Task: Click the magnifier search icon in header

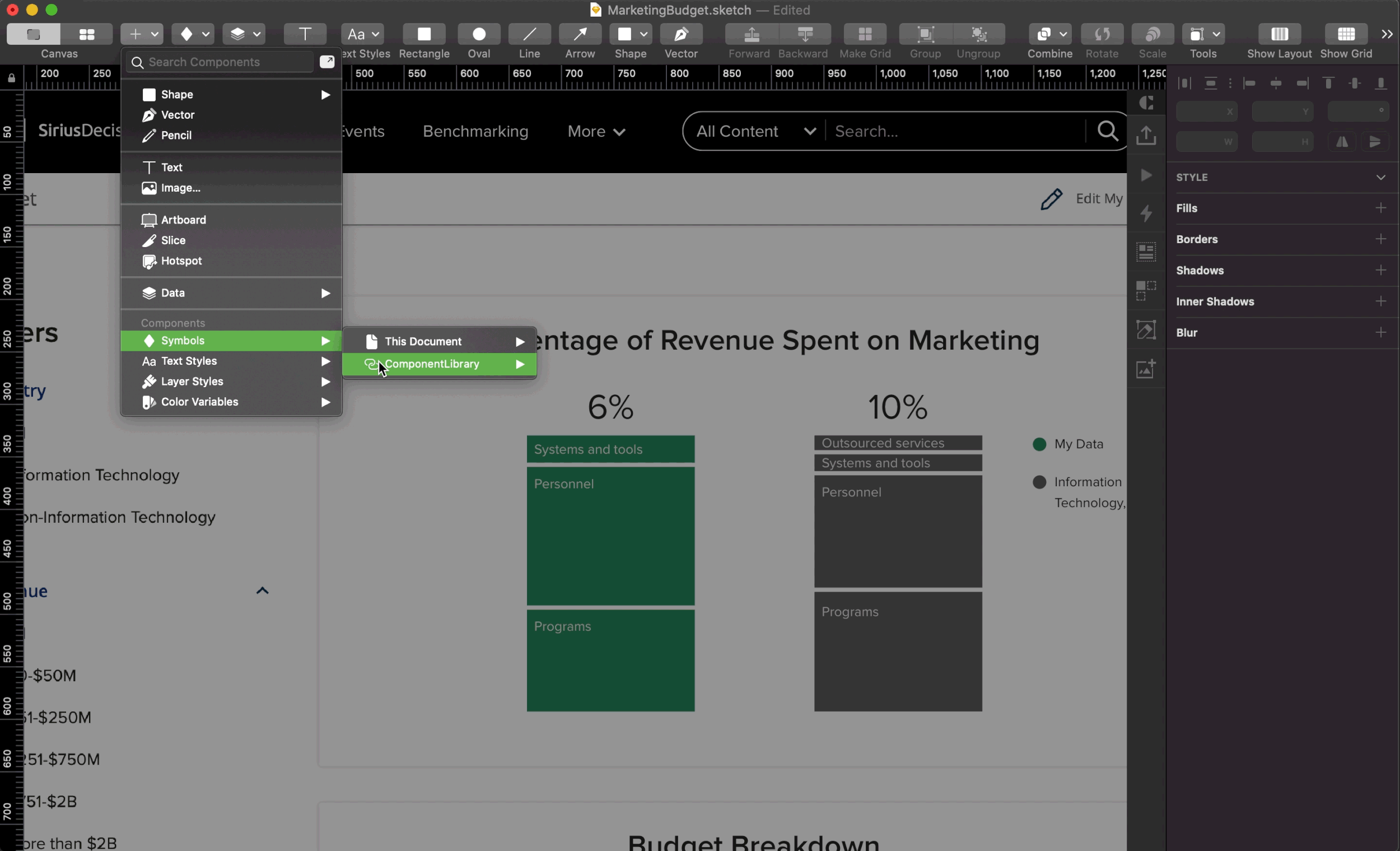Action: (x=1107, y=131)
